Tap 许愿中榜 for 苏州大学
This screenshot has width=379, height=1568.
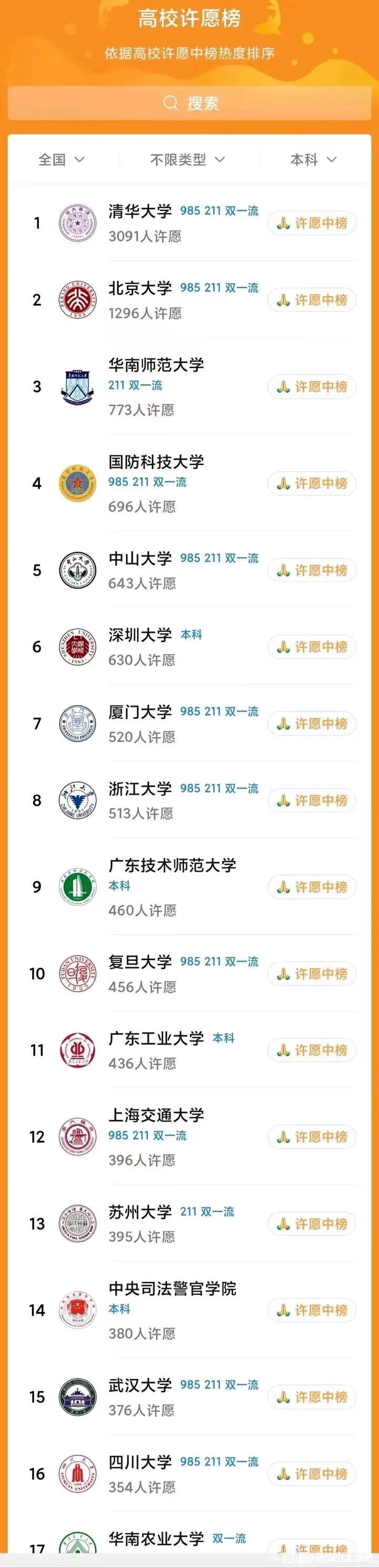(312, 1224)
